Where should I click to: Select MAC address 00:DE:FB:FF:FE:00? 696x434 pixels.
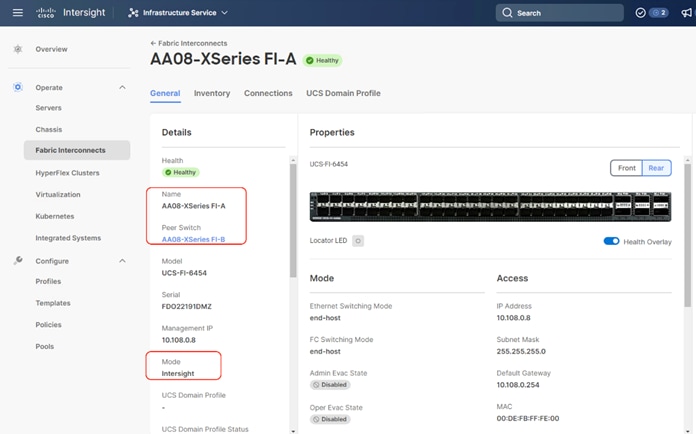tap(528, 418)
